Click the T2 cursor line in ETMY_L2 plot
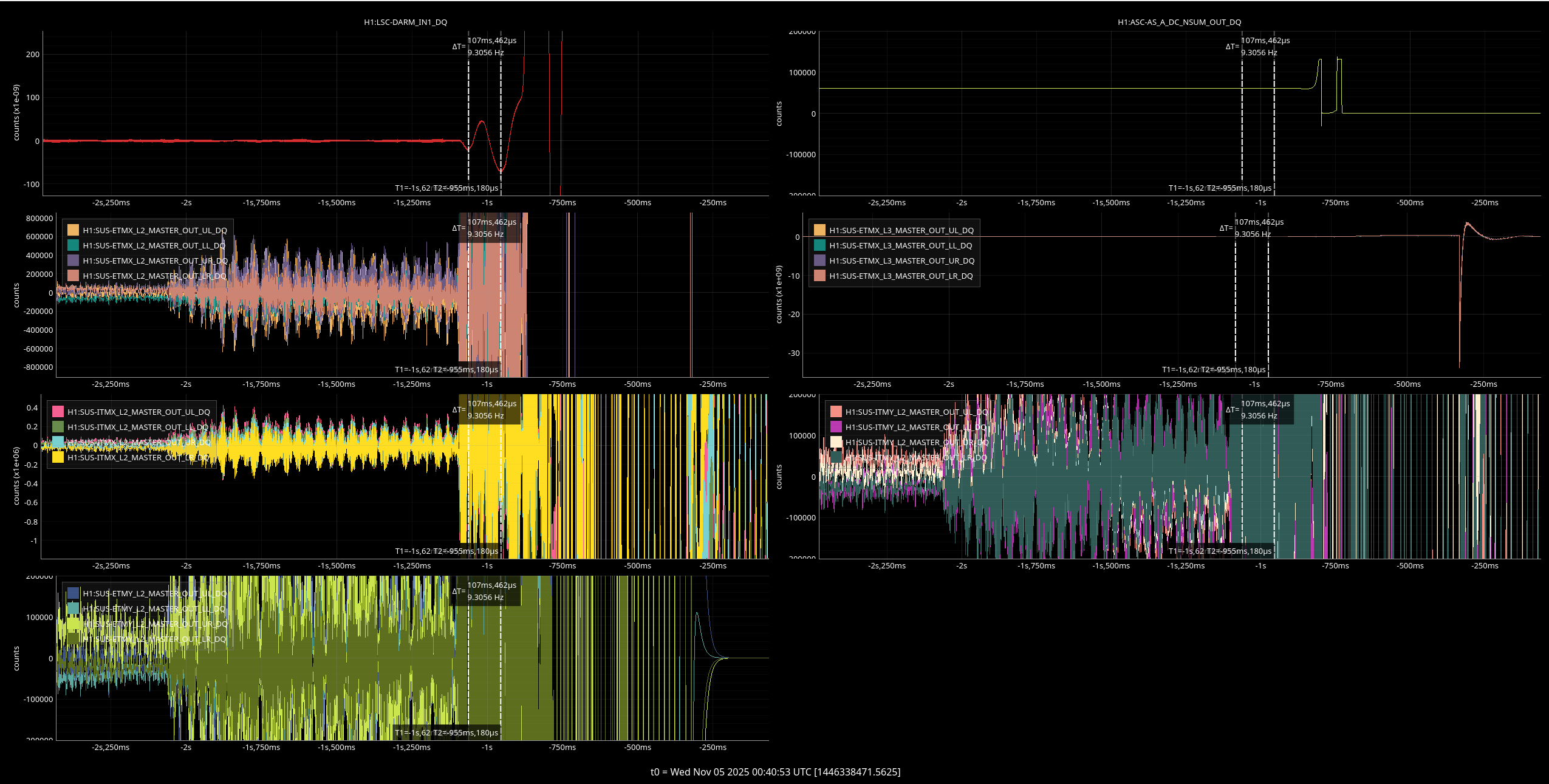This screenshot has width=1549, height=784. (x=501, y=668)
